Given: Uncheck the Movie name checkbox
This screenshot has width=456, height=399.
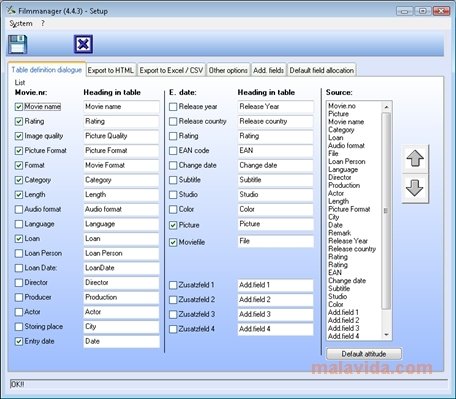Looking at the screenshot, I should click(x=19, y=107).
